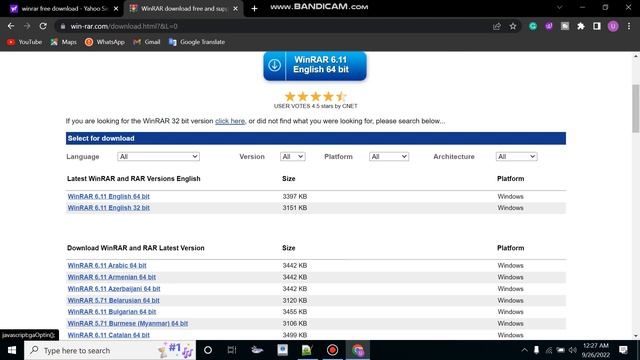Click the taskbar search box
Screen dimensions: 640x360
click(x=110, y=350)
